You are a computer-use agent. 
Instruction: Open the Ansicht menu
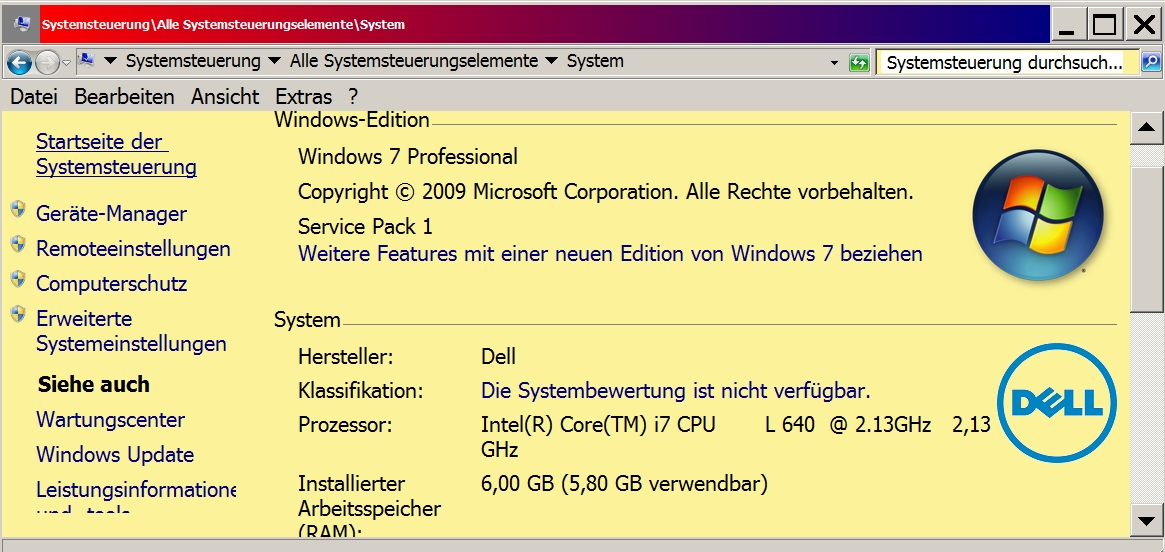(225, 97)
